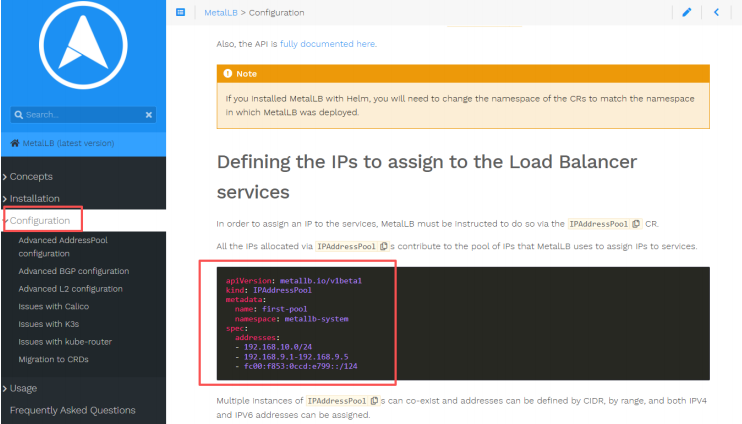Screen dimensions: 742x424
Task: Click the fc00:f853:0ccd:e799::/124 line
Action: (x=300, y=366)
